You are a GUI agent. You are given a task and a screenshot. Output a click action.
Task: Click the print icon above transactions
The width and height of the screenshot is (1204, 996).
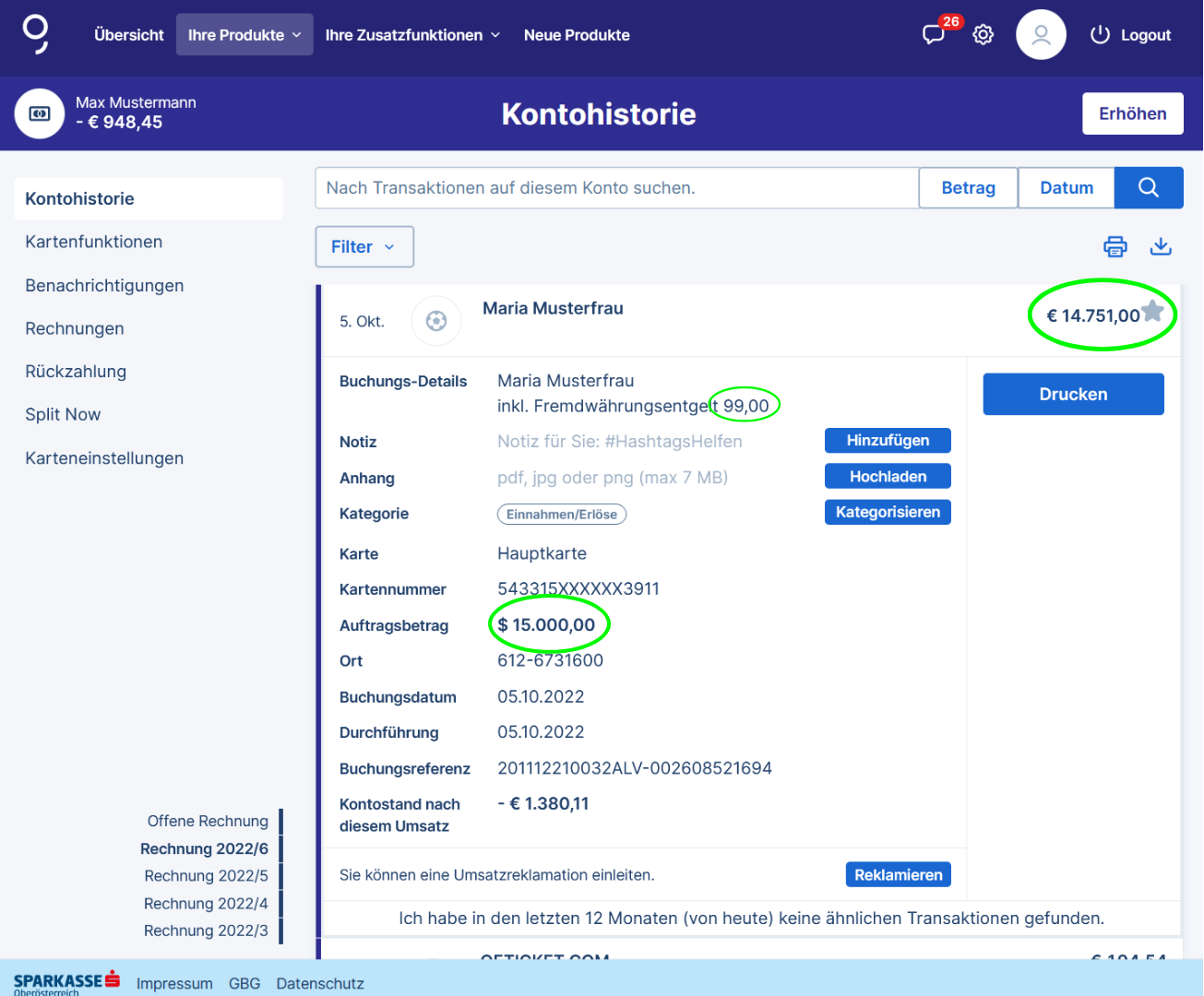click(x=1115, y=246)
